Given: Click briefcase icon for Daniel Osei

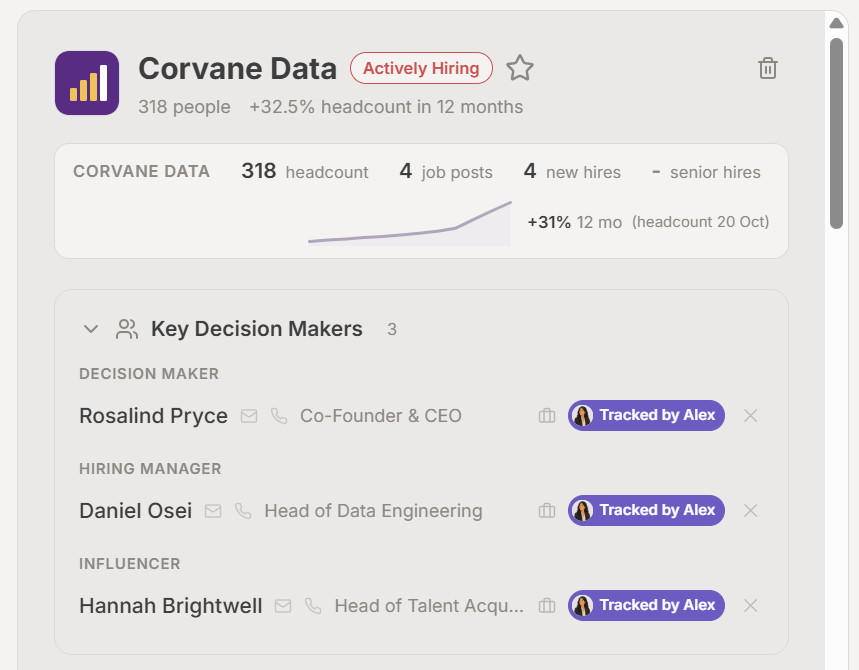Looking at the screenshot, I should (547, 511).
